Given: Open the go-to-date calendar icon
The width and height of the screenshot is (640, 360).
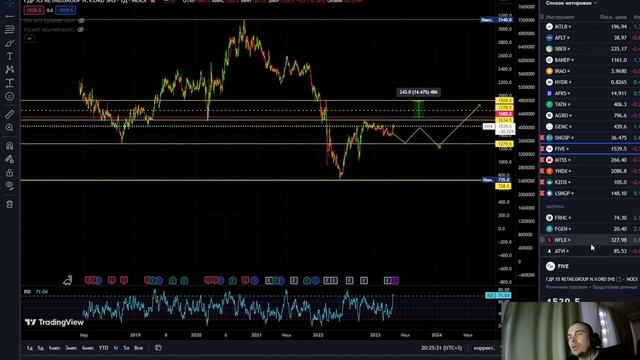Looking at the screenshot, I should [x=158, y=348].
